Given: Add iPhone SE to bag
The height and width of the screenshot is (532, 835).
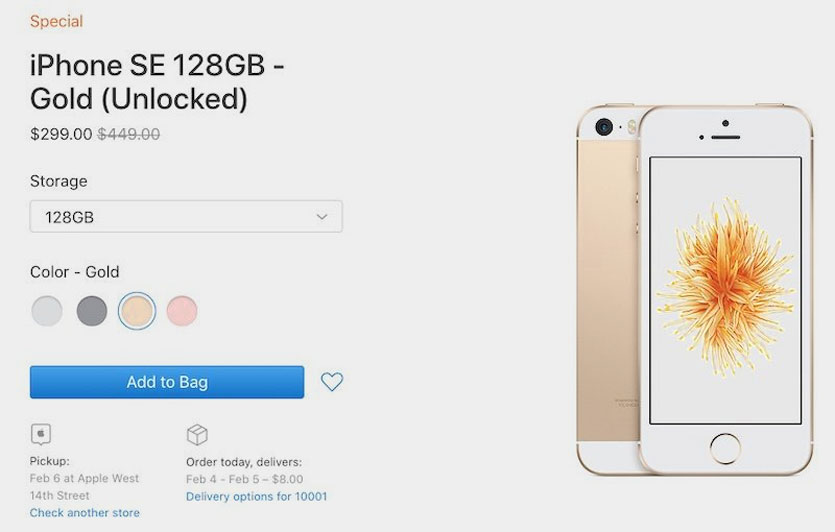Looking at the screenshot, I should [167, 382].
